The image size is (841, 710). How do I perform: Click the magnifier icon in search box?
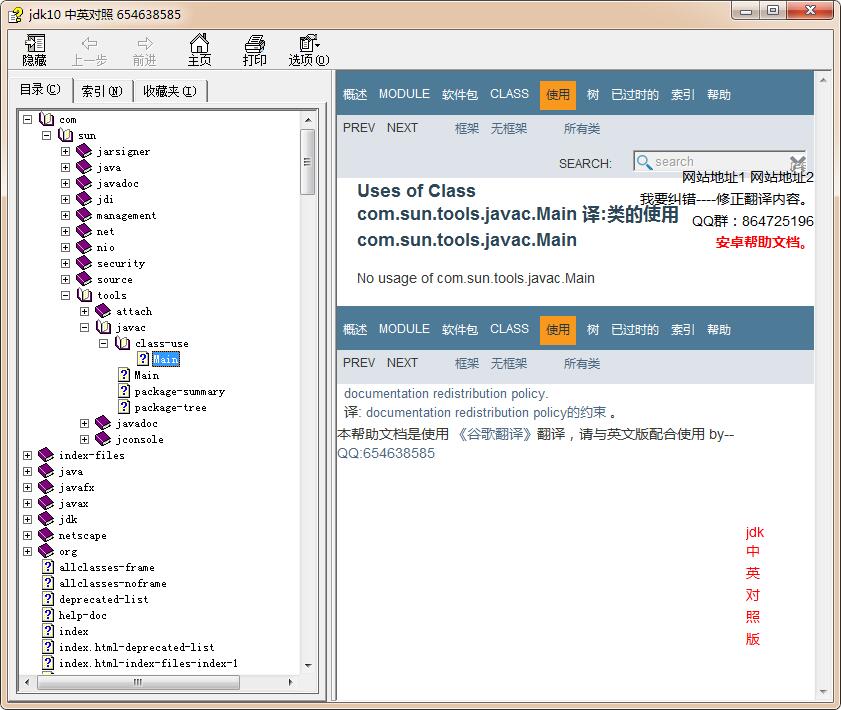[644, 162]
